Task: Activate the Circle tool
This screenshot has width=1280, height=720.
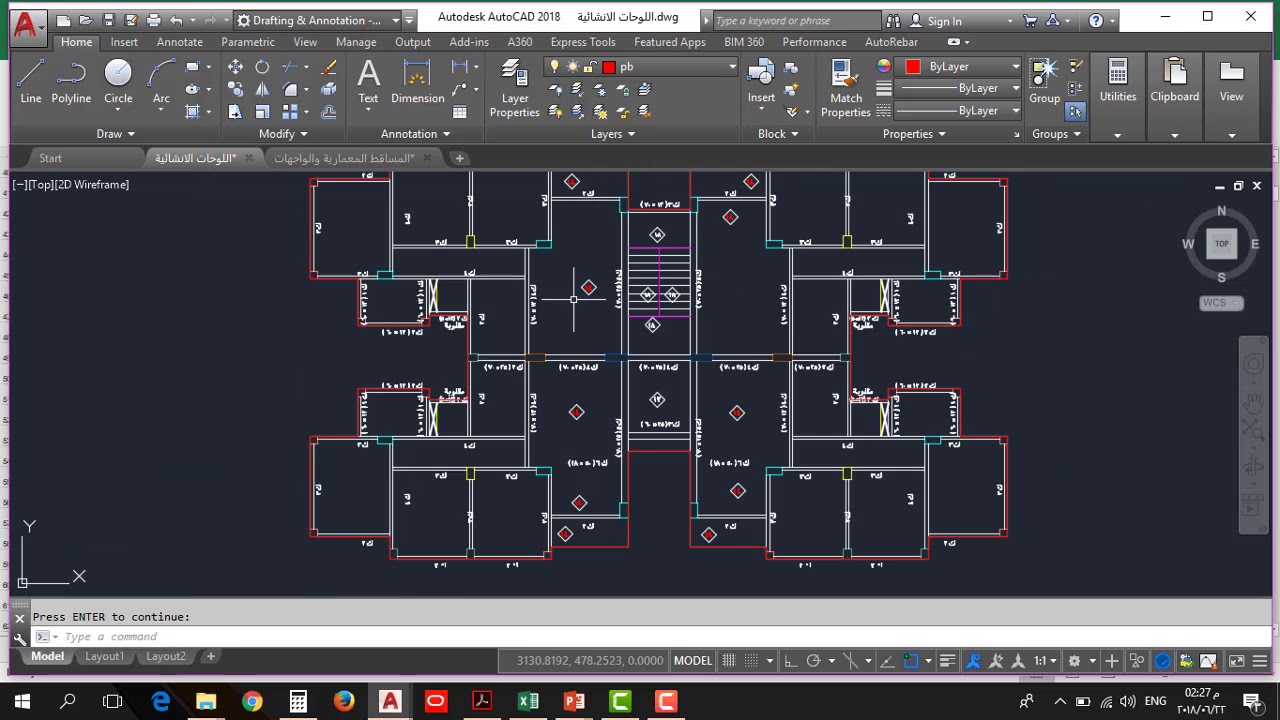Action: click(118, 80)
